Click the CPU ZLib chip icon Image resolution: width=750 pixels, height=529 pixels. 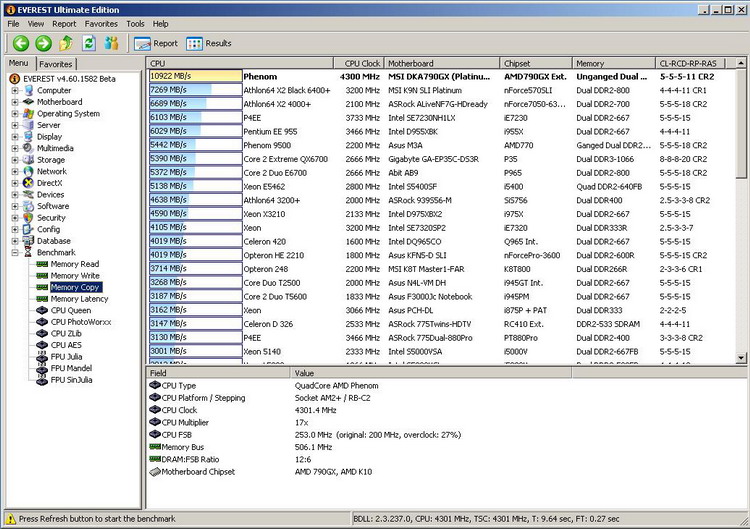click(42, 334)
